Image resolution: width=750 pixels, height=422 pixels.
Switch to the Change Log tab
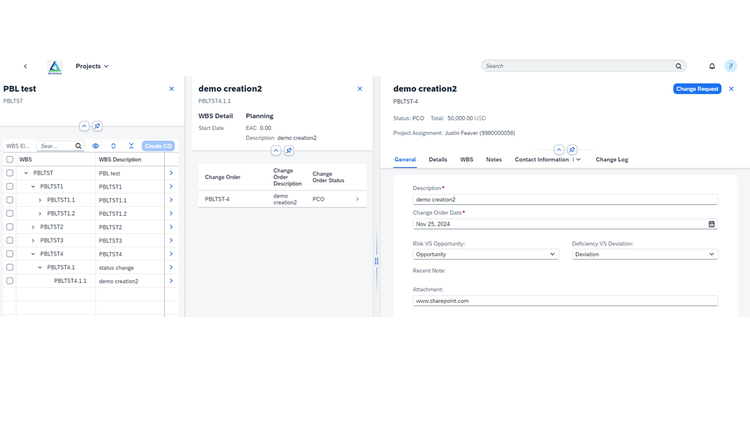click(x=612, y=160)
